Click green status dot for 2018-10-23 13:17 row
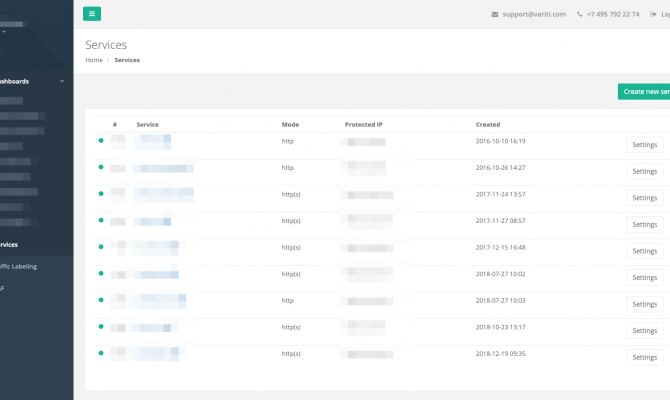This screenshot has height=400, width=670. [x=101, y=326]
